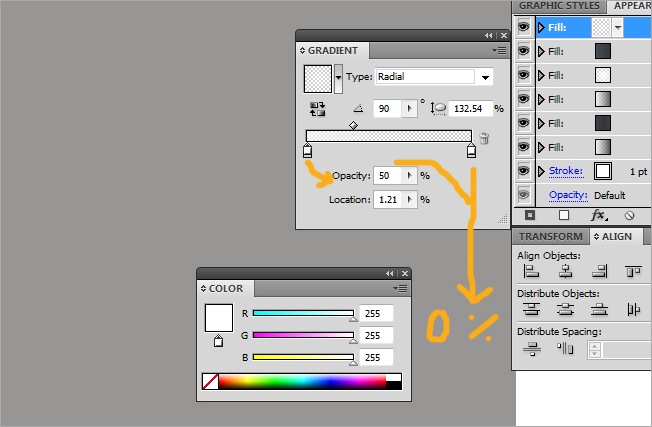The width and height of the screenshot is (652, 427).
Task: Click the gradient fill preview thumbnail
Action: 318,79
